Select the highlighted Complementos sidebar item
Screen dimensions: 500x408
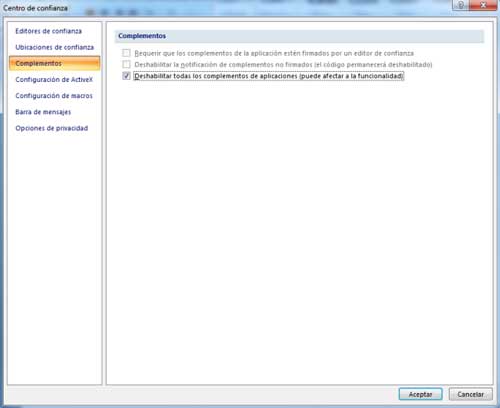[x=54, y=63]
